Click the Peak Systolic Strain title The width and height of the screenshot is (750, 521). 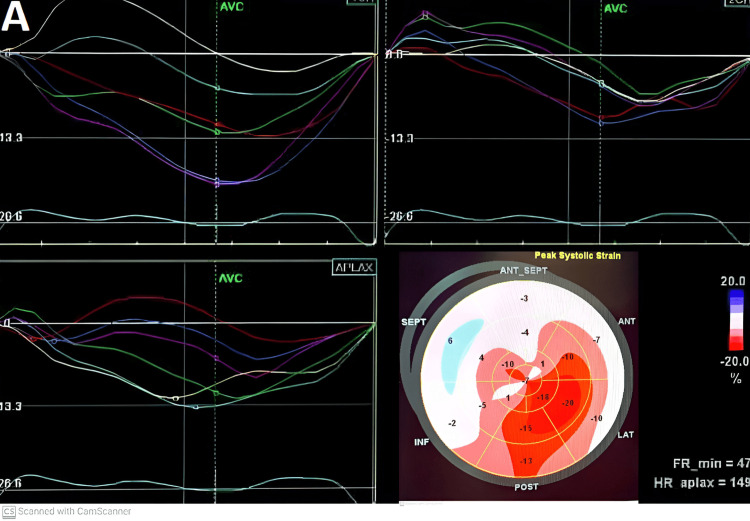[x=577, y=255]
